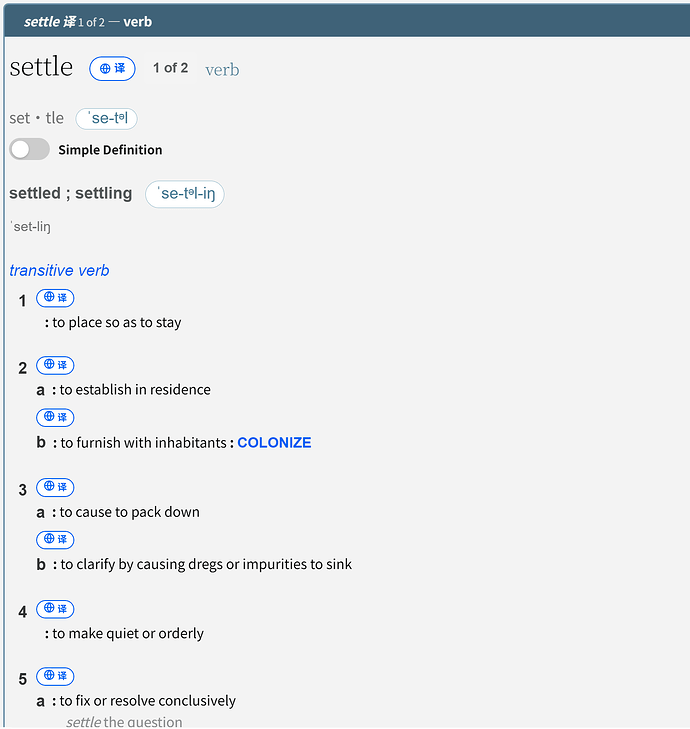
Task: Click the 'transitive verb' label
Action: [60, 271]
